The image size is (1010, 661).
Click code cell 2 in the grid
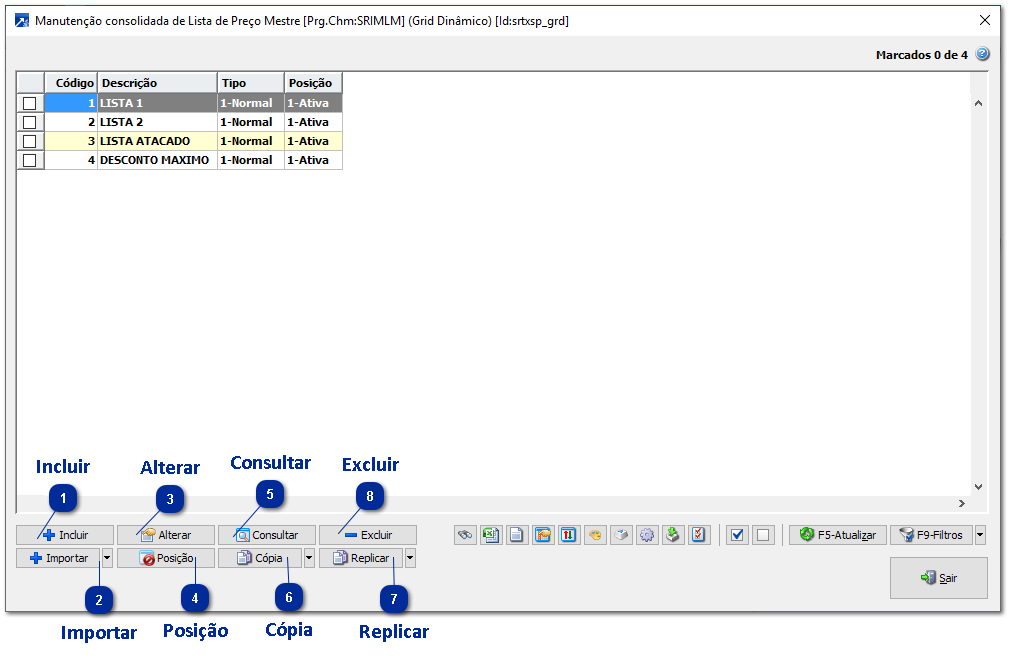(x=71, y=122)
